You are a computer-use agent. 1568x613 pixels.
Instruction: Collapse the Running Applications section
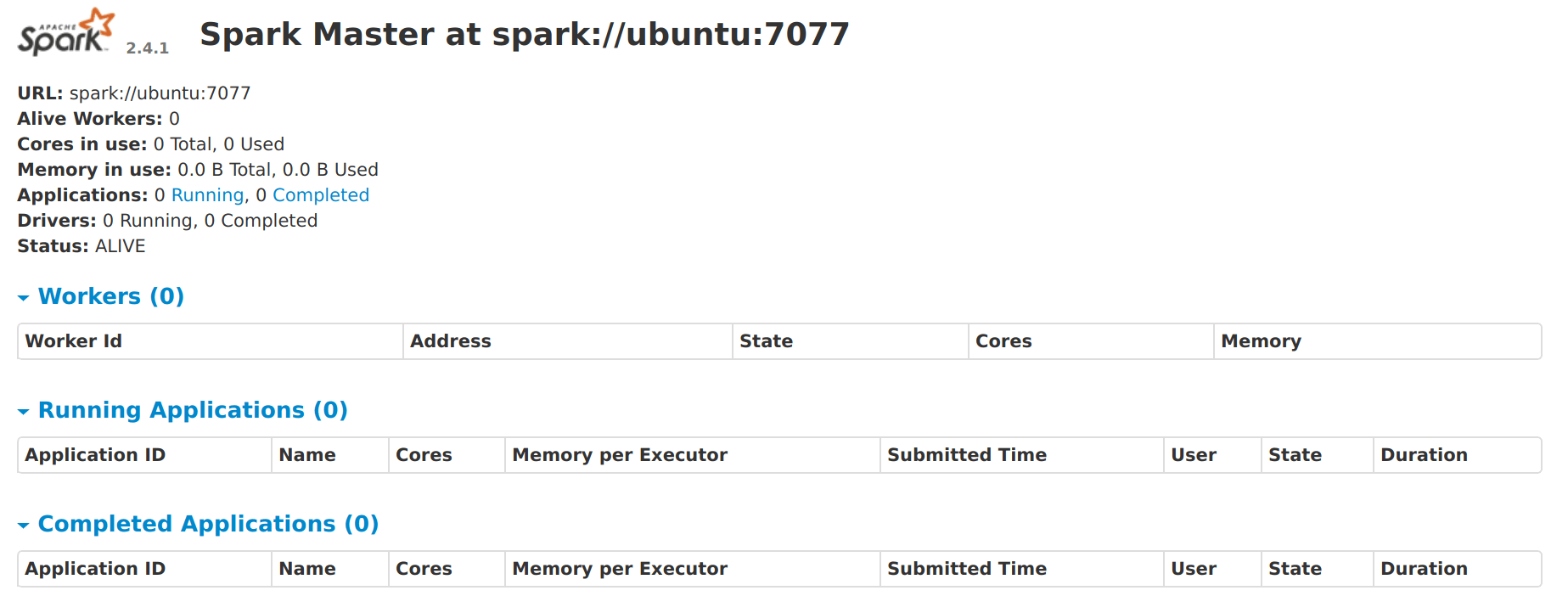click(x=23, y=410)
